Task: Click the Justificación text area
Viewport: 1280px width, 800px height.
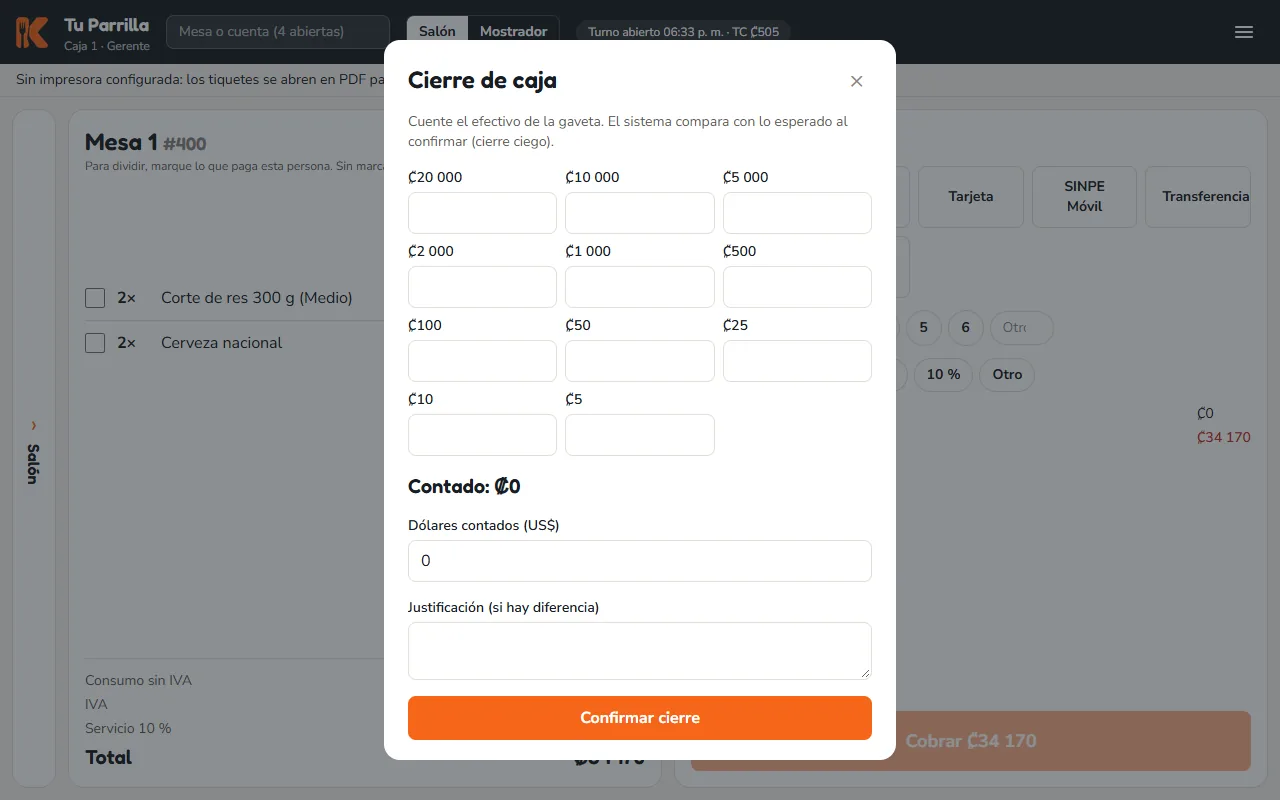Action: click(x=640, y=651)
